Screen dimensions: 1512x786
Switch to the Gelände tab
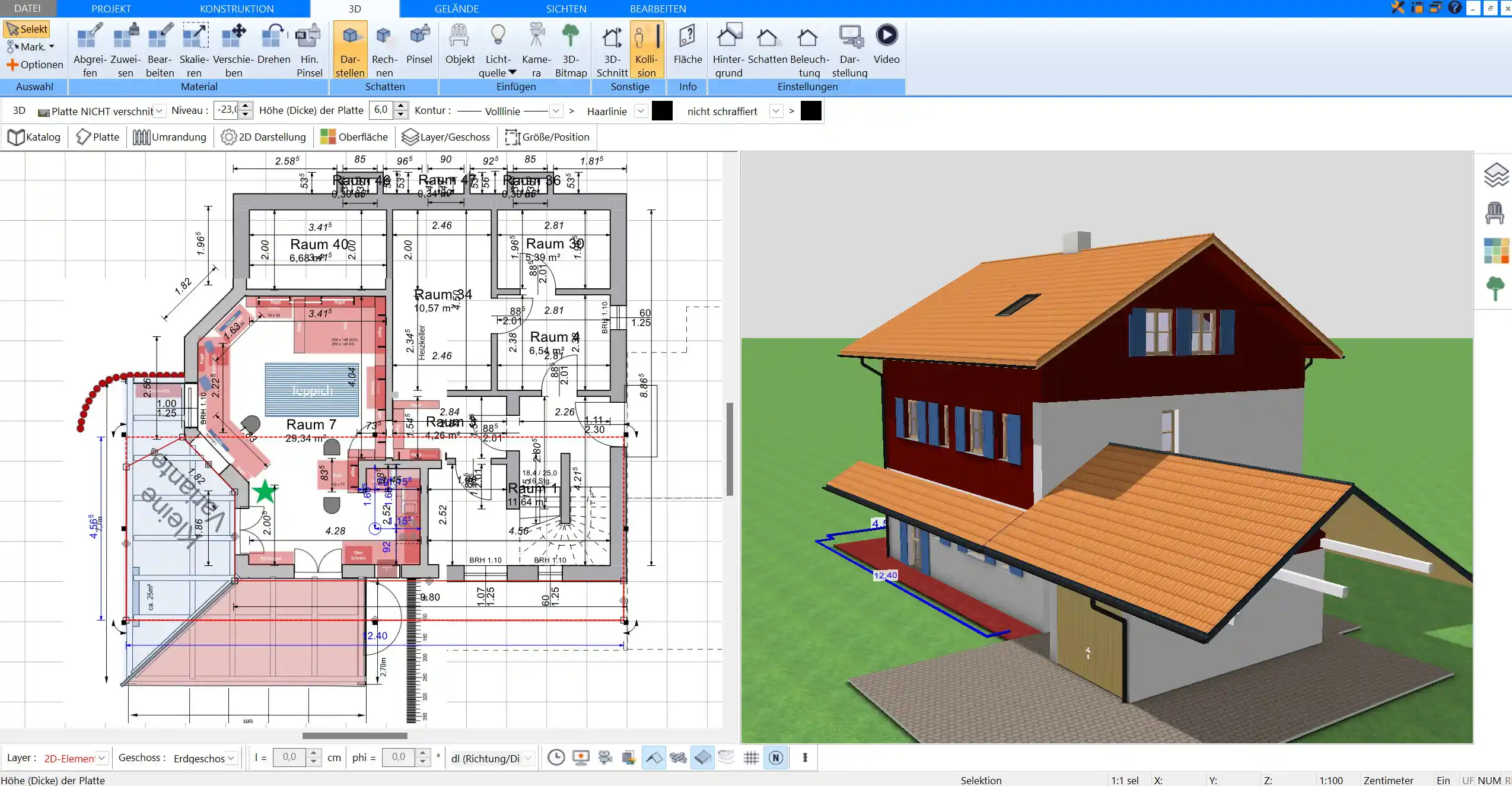(457, 8)
